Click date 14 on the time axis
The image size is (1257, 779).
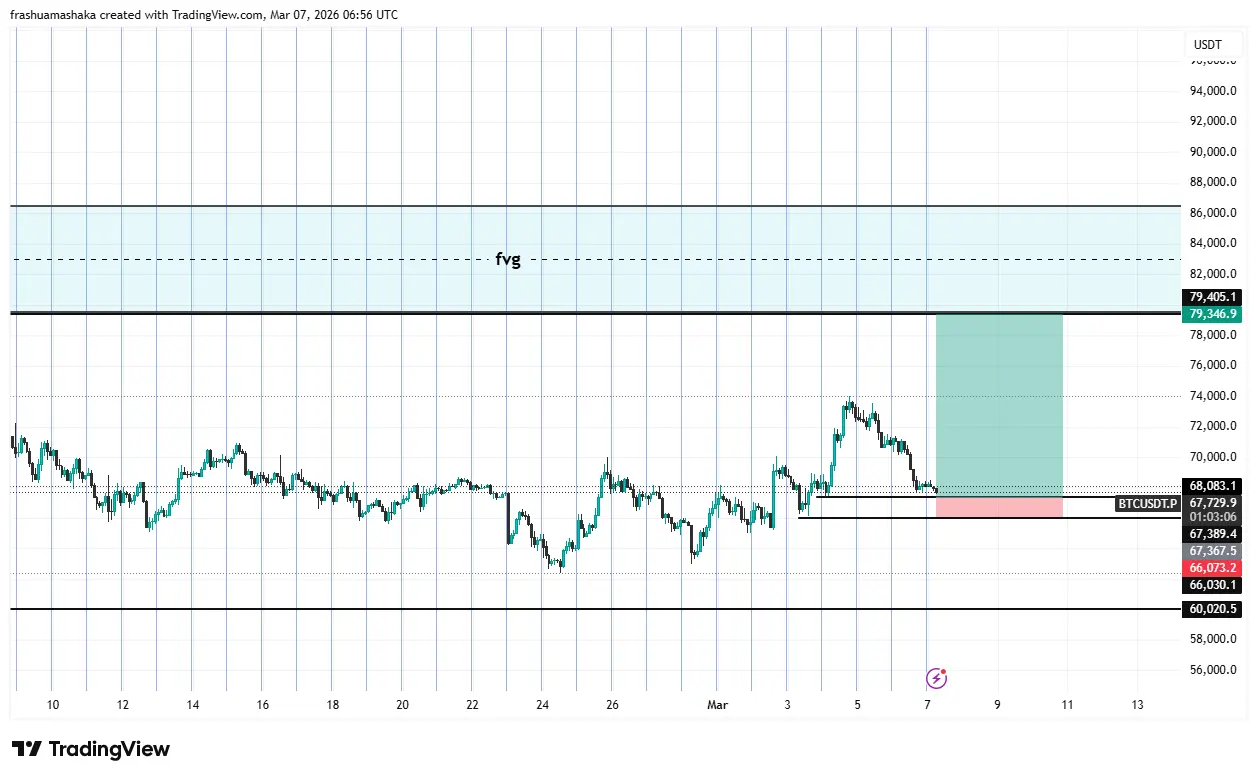click(x=192, y=705)
